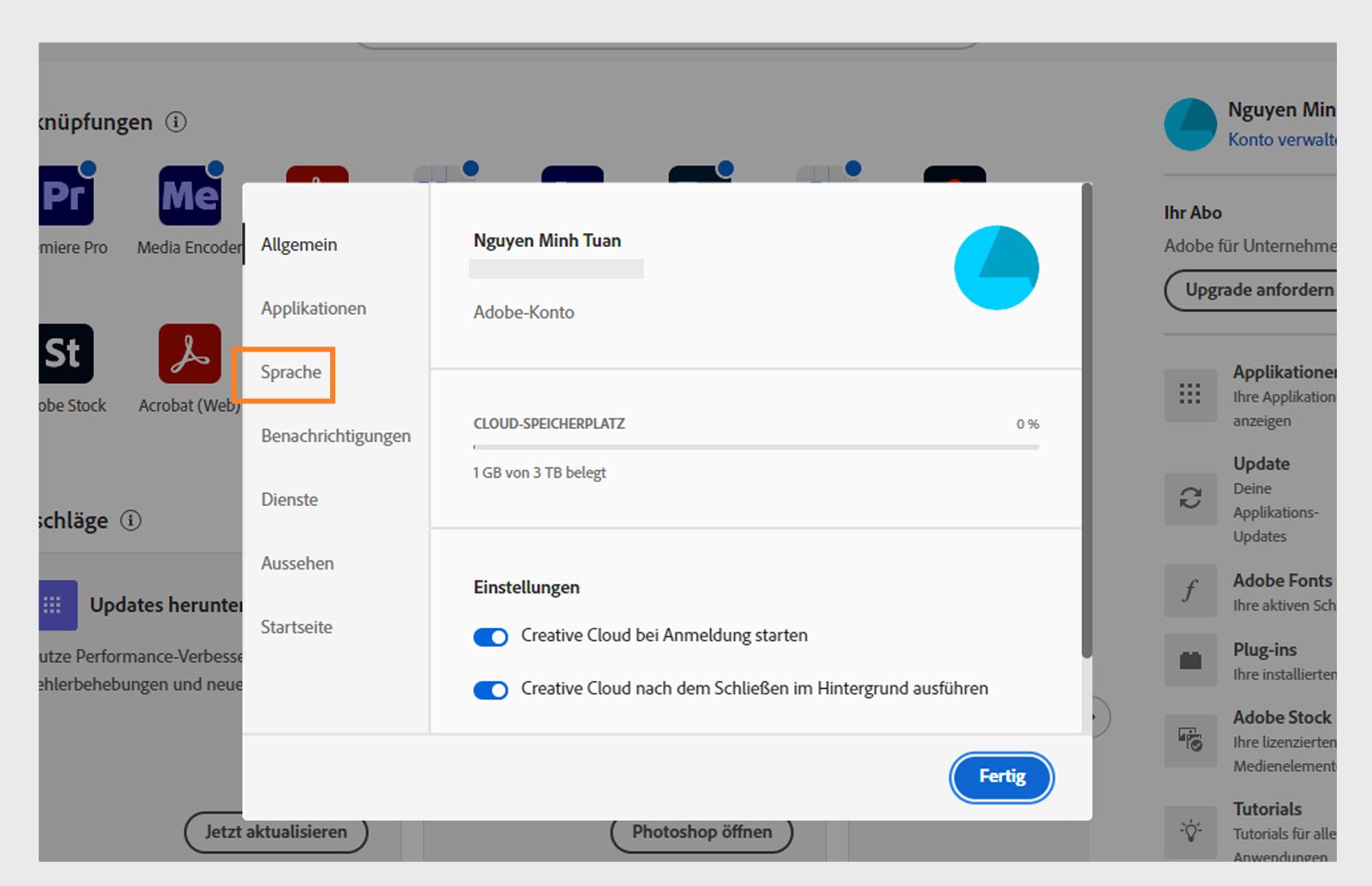Click the Acrobat (Web) icon

click(190, 354)
